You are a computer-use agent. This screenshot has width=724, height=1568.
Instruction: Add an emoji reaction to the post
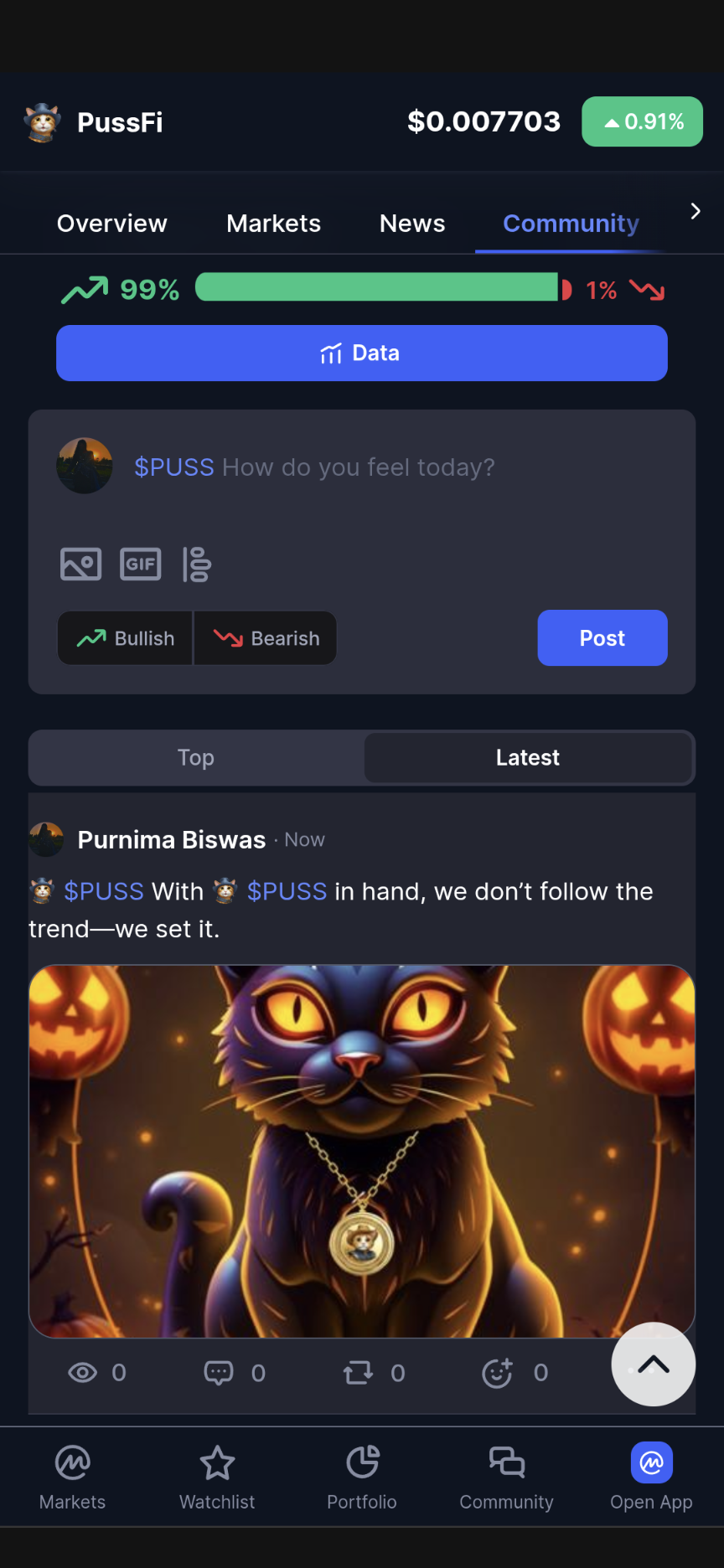497,1372
